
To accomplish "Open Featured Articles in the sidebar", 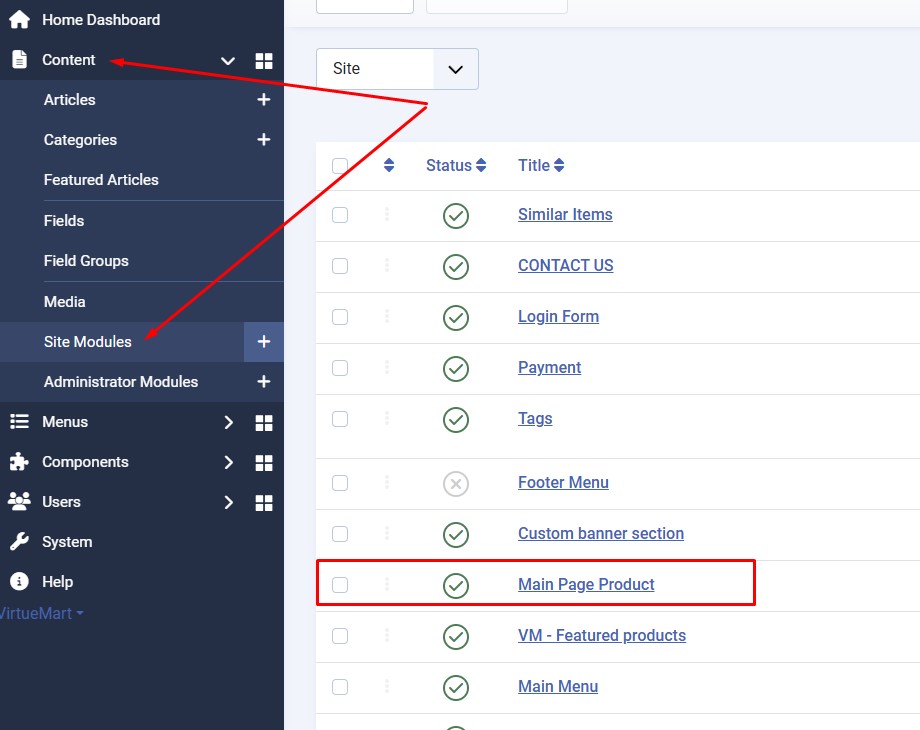I will click(101, 180).
